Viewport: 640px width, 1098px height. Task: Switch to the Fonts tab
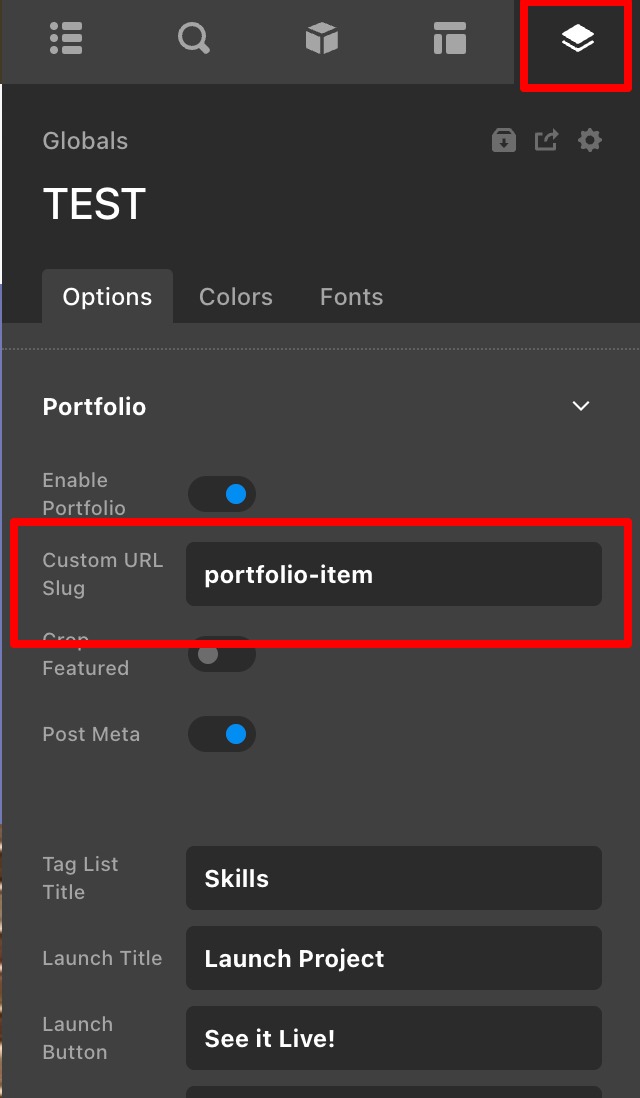pos(352,297)
